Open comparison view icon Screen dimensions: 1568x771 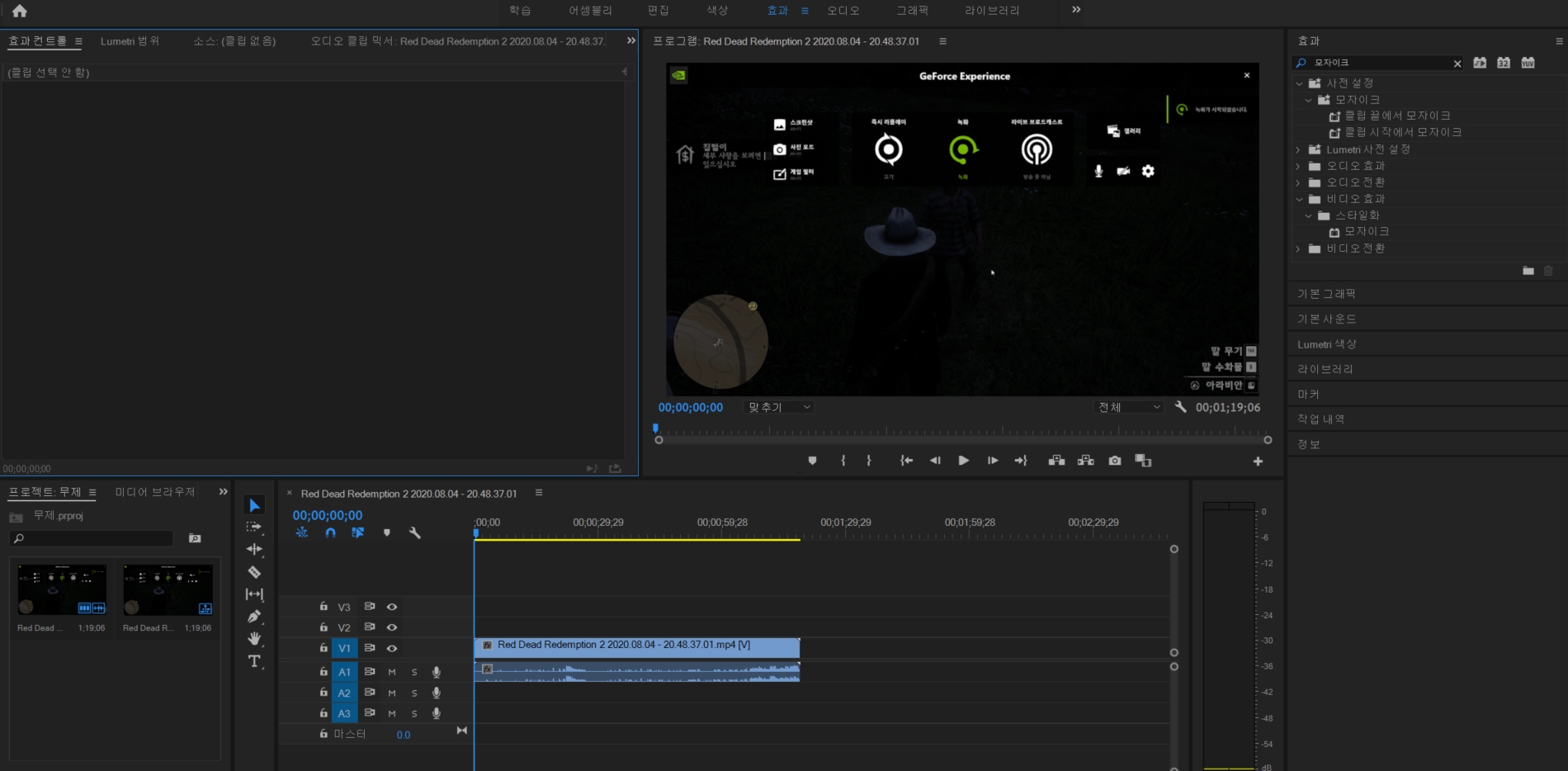click(1143, 461)
